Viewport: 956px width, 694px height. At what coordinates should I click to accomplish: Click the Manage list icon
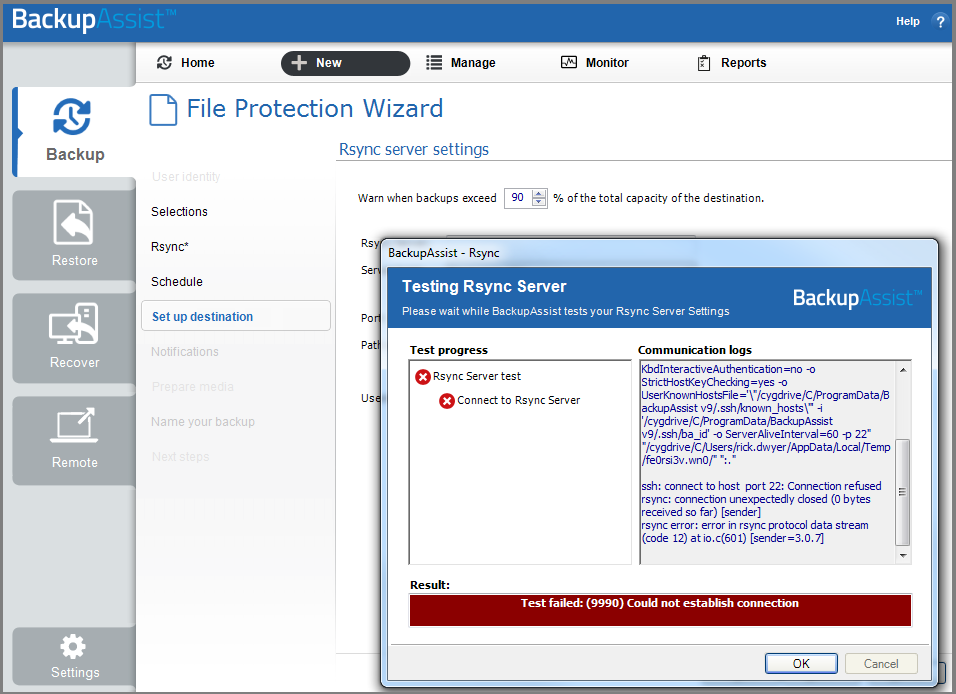click(x=434, y=62)
